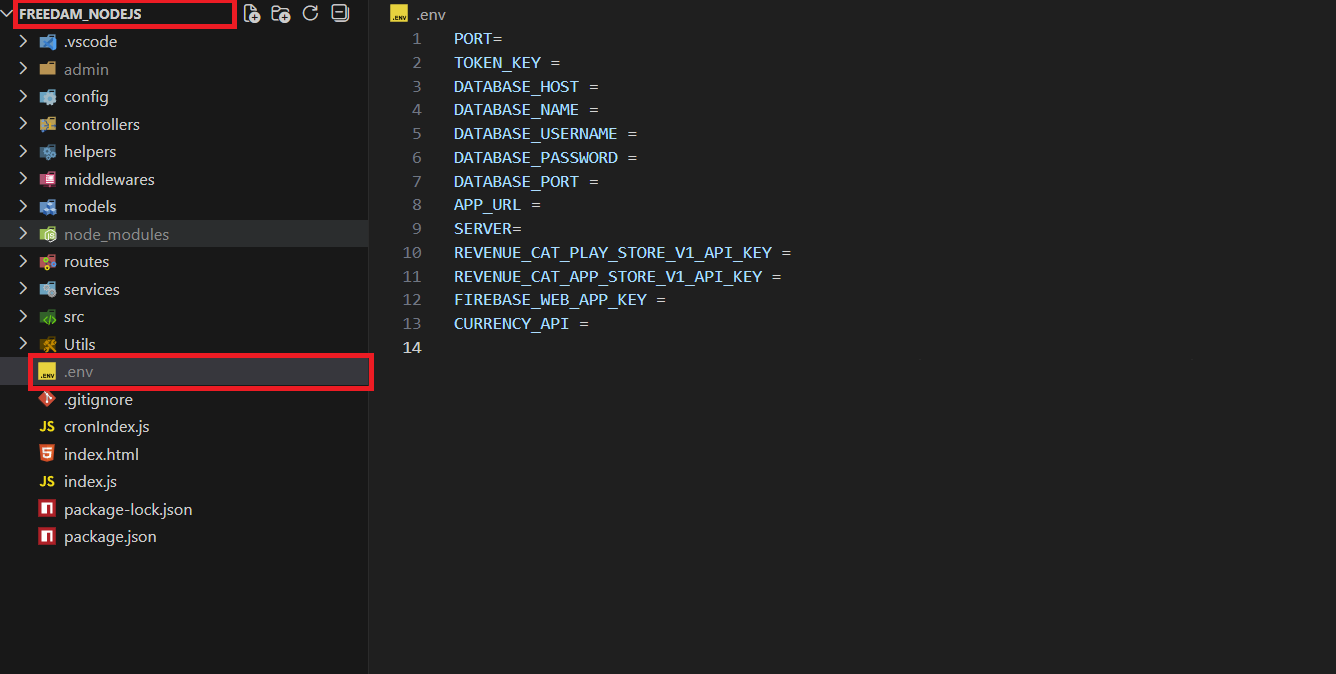Viewport: 1336px width, 674px height.
Task: Refresh the explorer file tree
Action: click(x=311, y=13)
